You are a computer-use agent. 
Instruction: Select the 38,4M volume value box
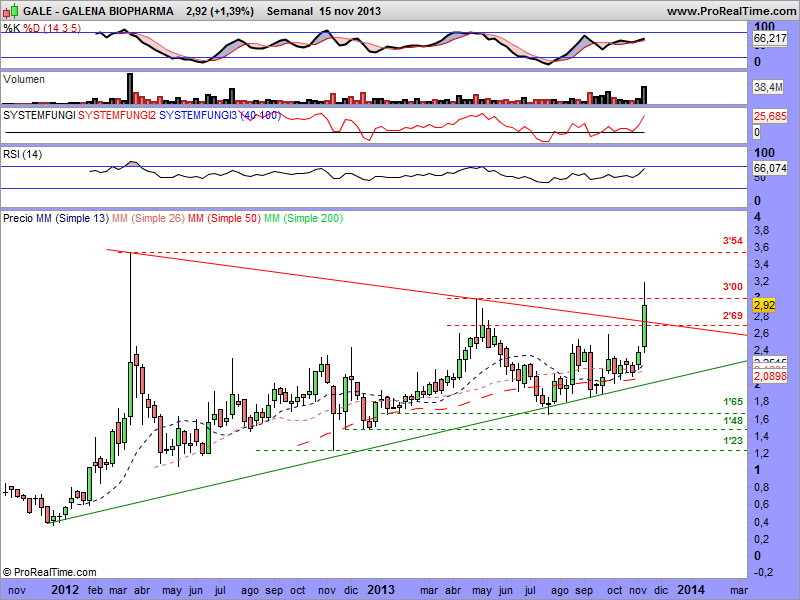[768, 87]
